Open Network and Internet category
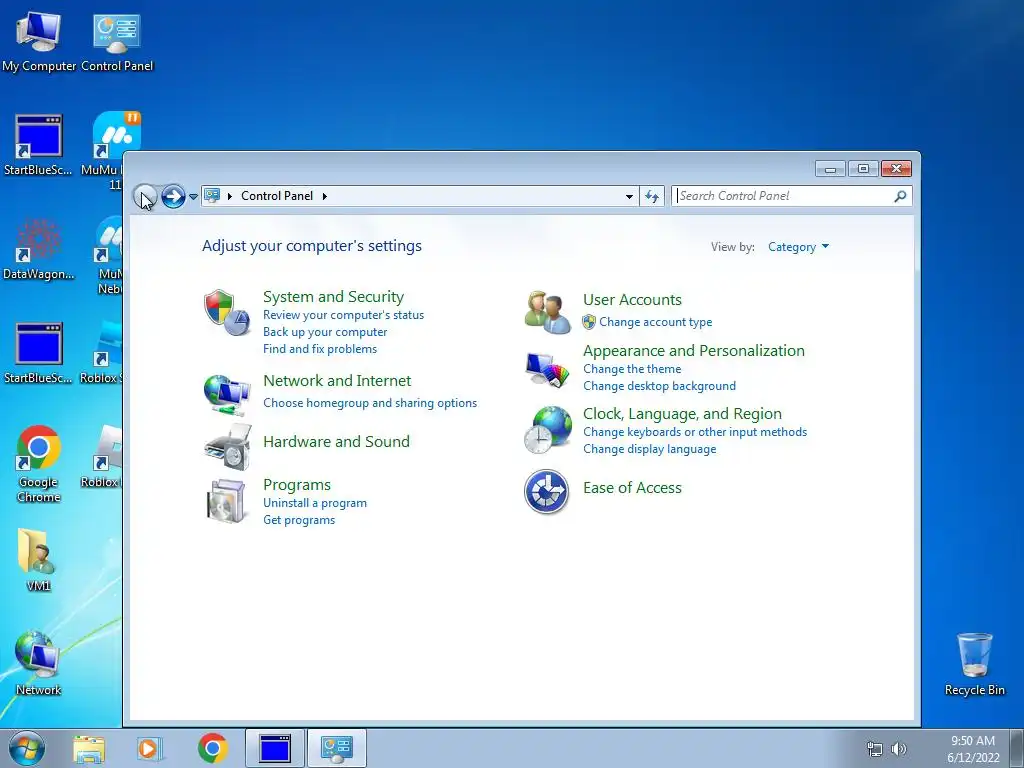Viewport: 1024px width, 768px height. [x=337, y=381]
